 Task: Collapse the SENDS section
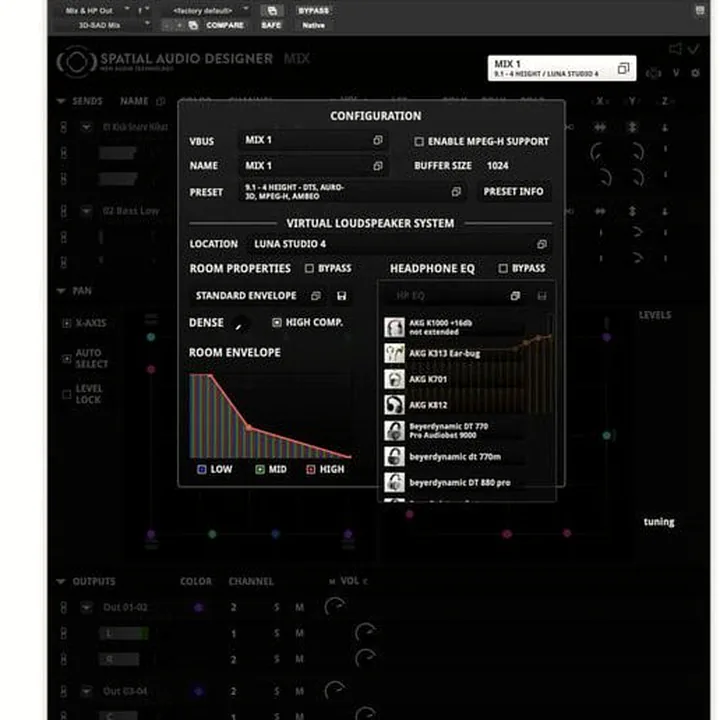61,101
